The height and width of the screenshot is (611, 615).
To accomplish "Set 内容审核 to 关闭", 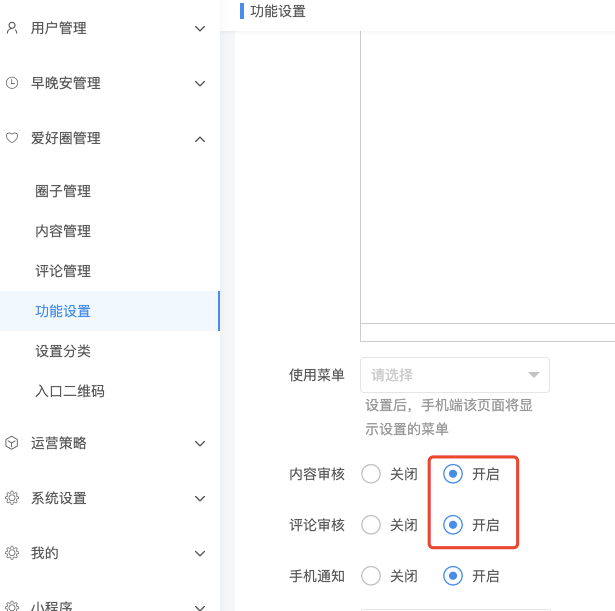I will (x=371, y=474).
